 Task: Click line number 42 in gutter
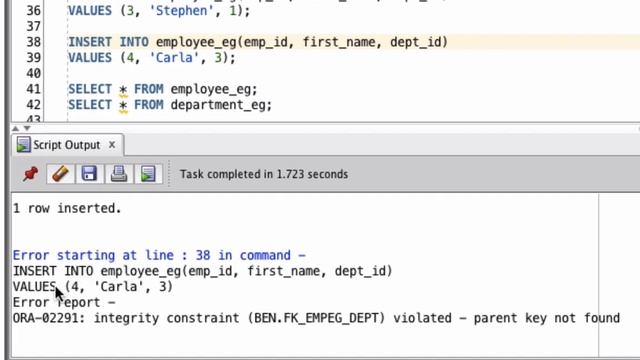point(33,105)
